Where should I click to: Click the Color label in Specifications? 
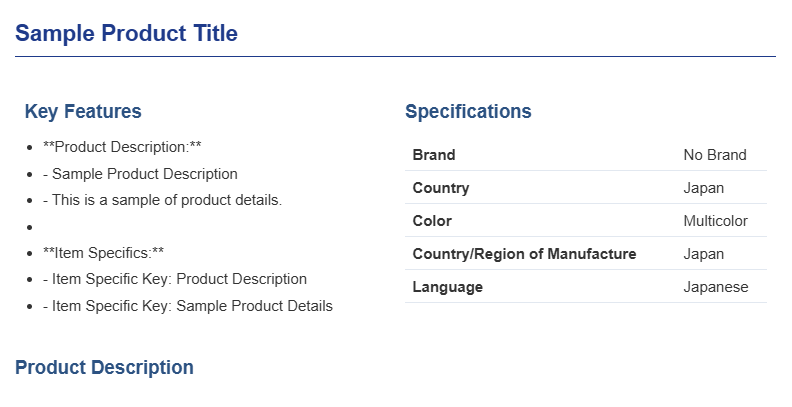[x=432, y=221]
